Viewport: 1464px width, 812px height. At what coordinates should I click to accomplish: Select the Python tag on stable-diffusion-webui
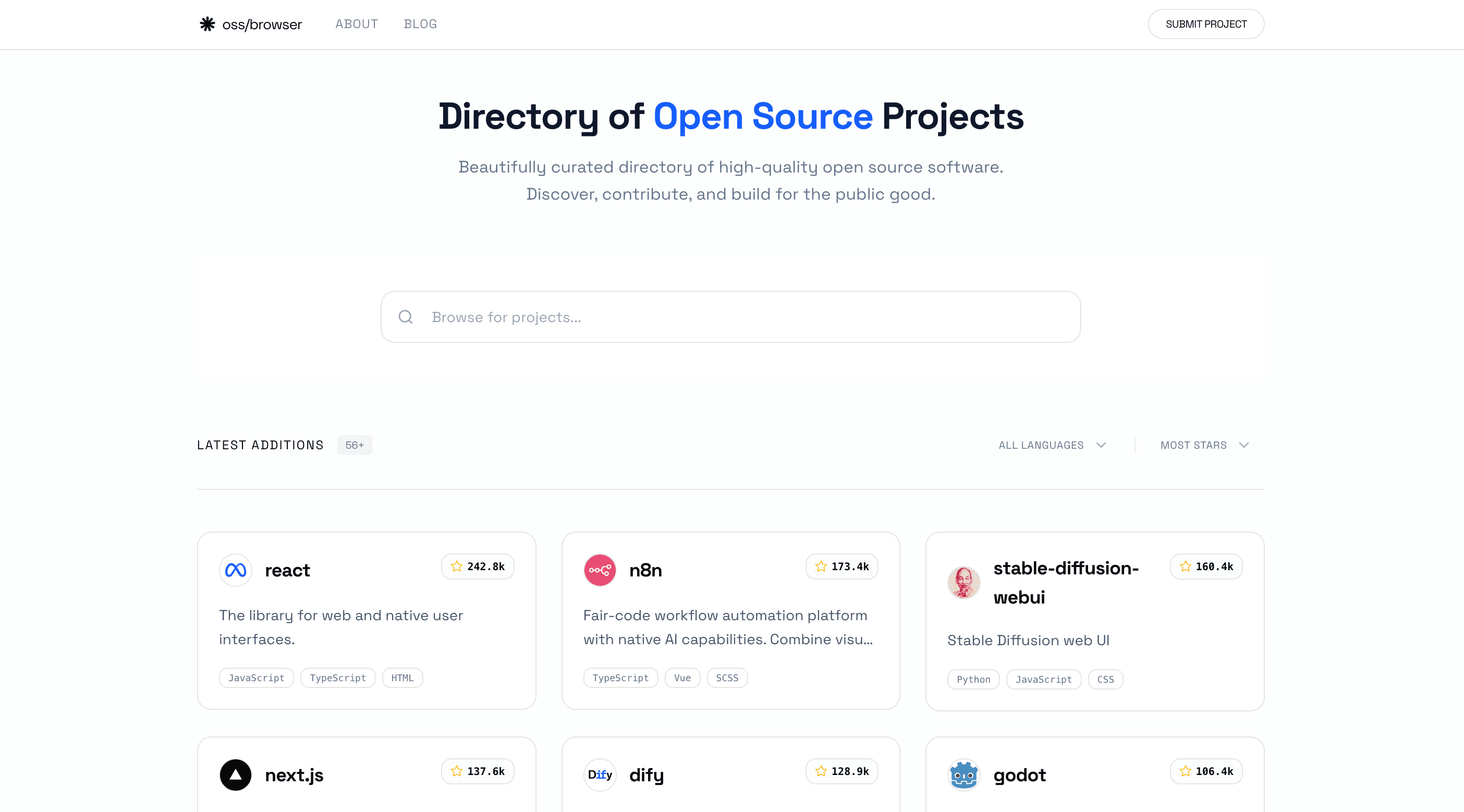(973, 679)
